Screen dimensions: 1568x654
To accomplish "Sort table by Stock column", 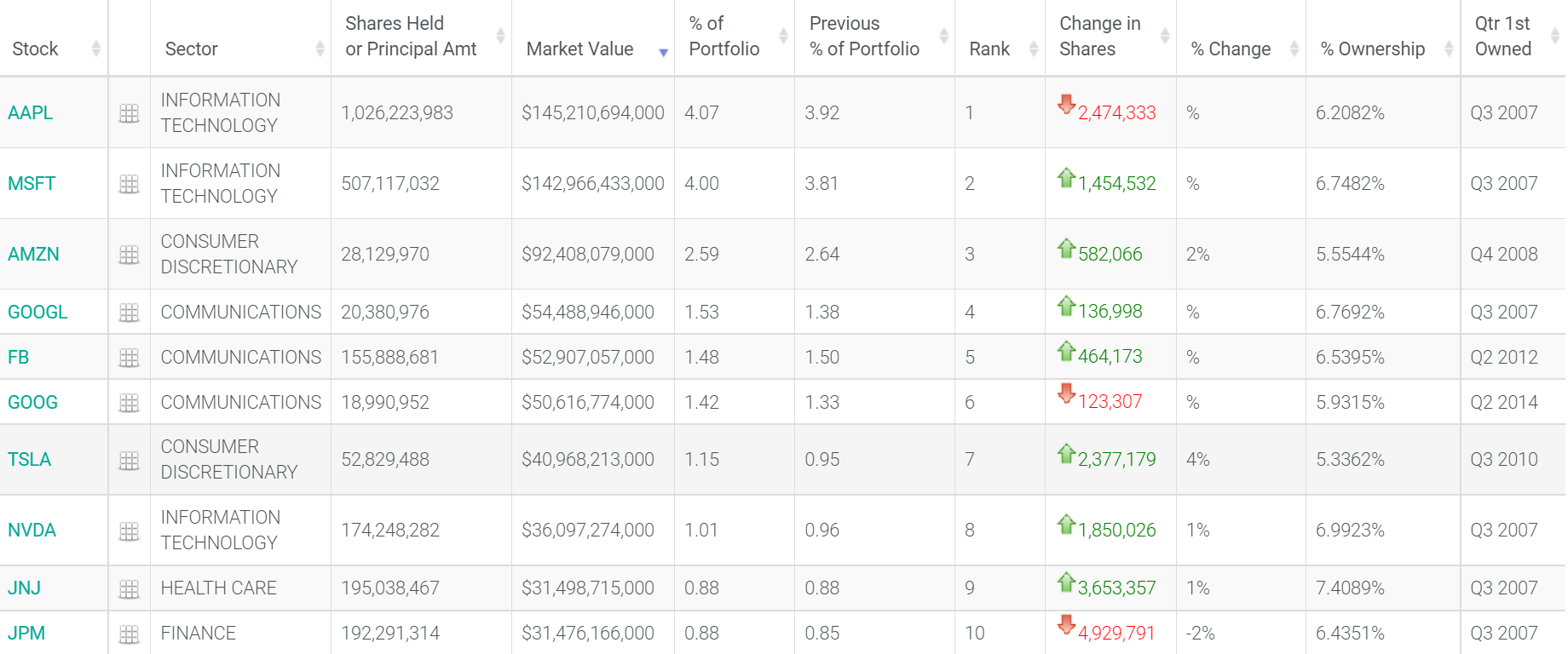I will pyautogui.click(x=54, y=38).
